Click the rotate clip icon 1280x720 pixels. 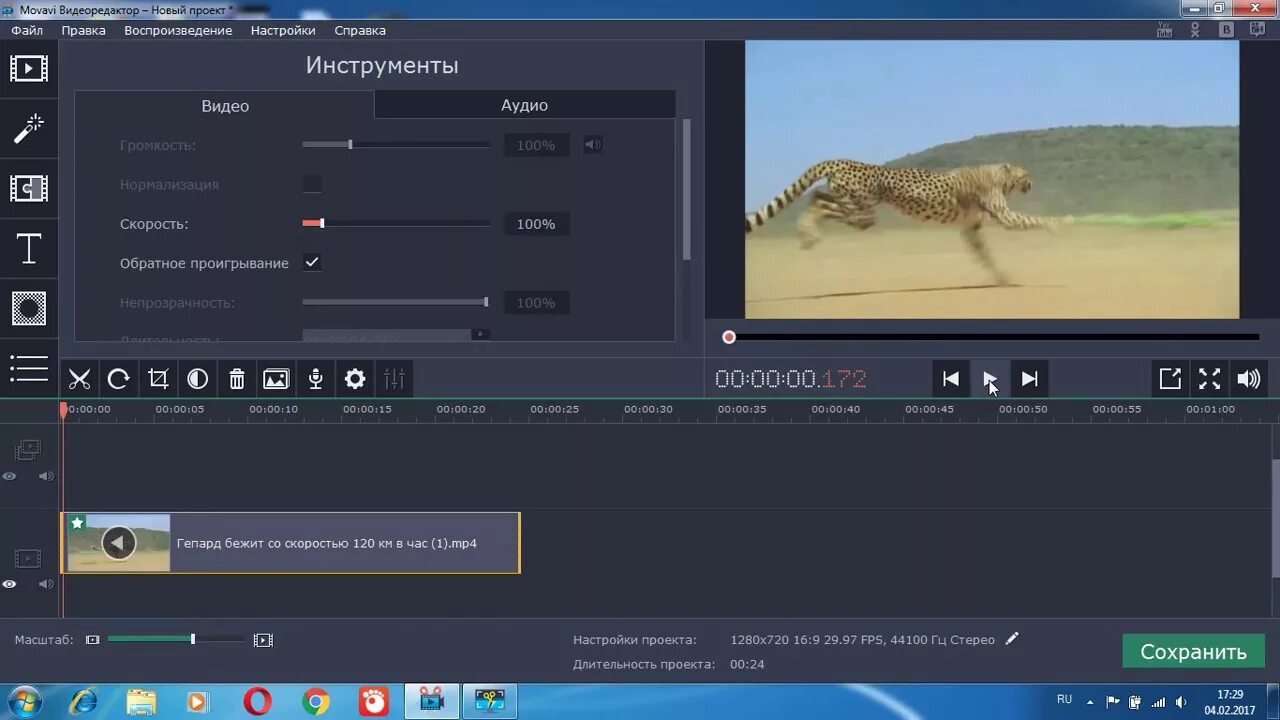[x=118, y=378]
